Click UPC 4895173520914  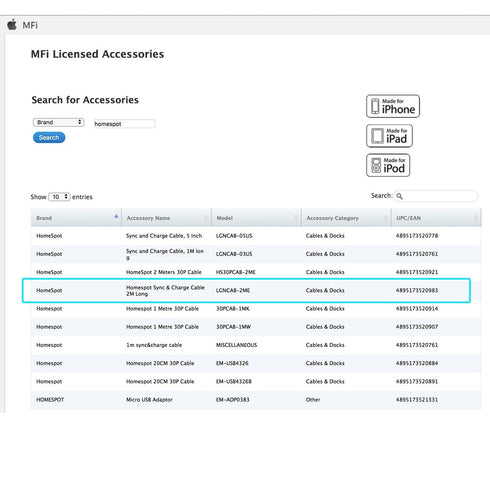[x=417, y=309]
